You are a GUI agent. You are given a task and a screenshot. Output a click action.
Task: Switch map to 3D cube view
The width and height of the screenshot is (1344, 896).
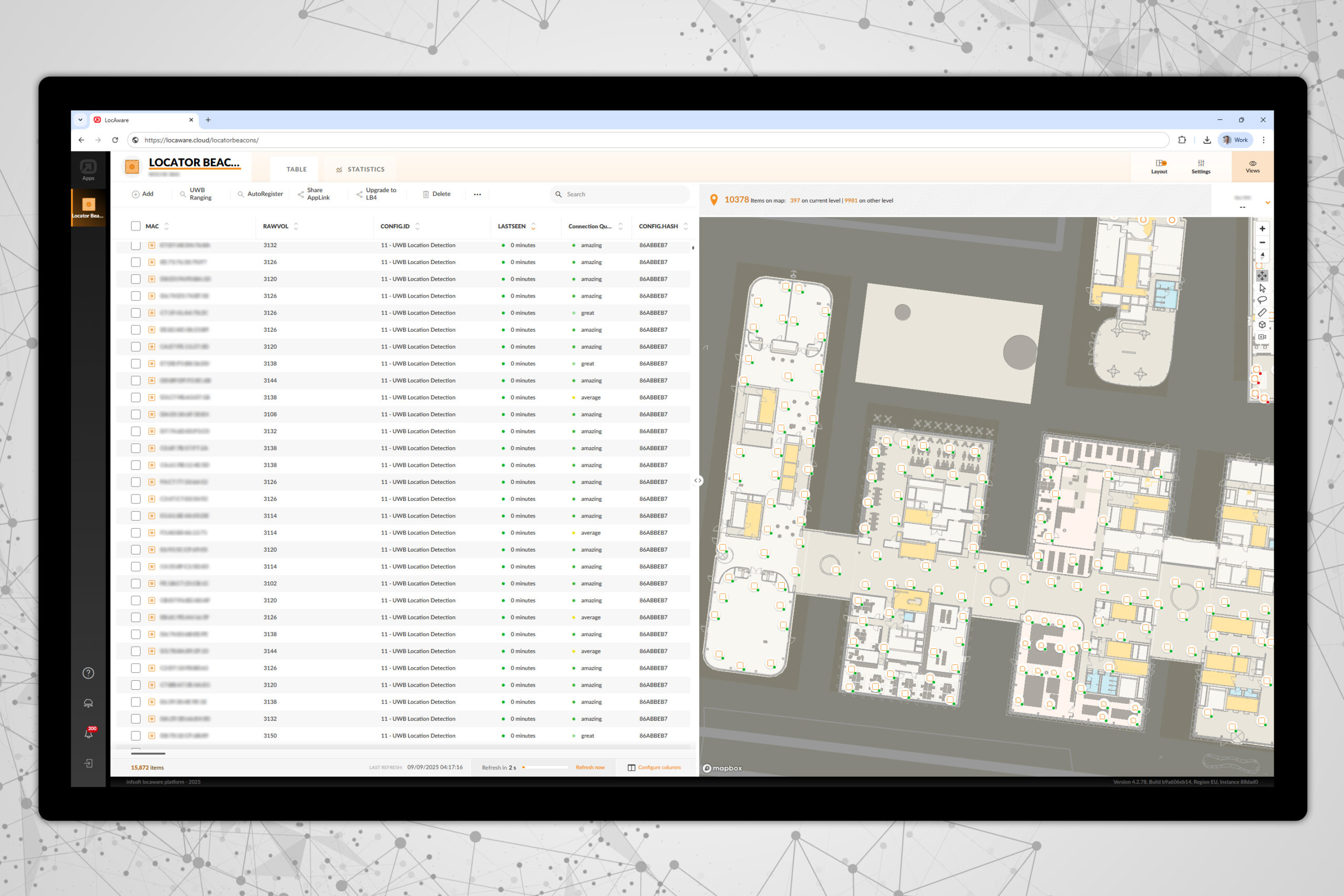[1262, 324]
